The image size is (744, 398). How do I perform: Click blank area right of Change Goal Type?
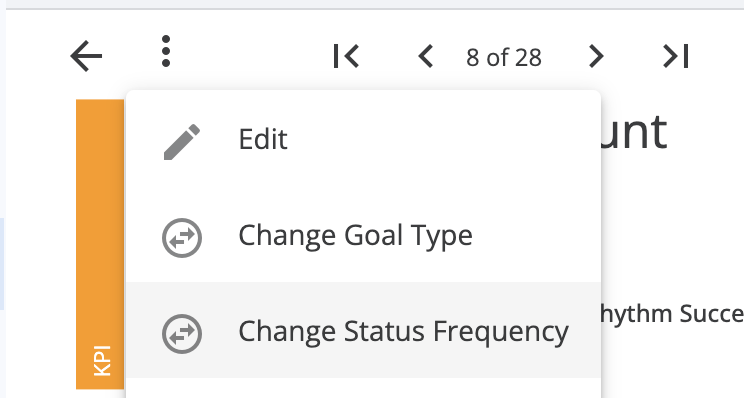(x=536, y=235)
